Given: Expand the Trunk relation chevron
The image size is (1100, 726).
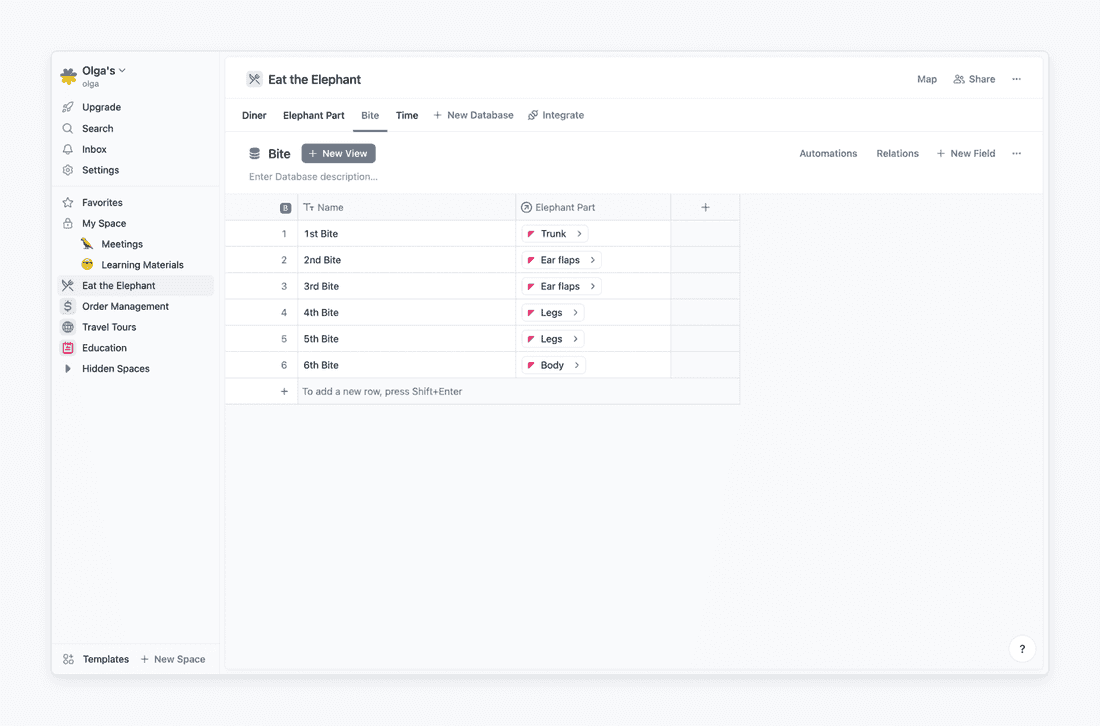Looking at the screenshot, I should [x=579, y=234].
